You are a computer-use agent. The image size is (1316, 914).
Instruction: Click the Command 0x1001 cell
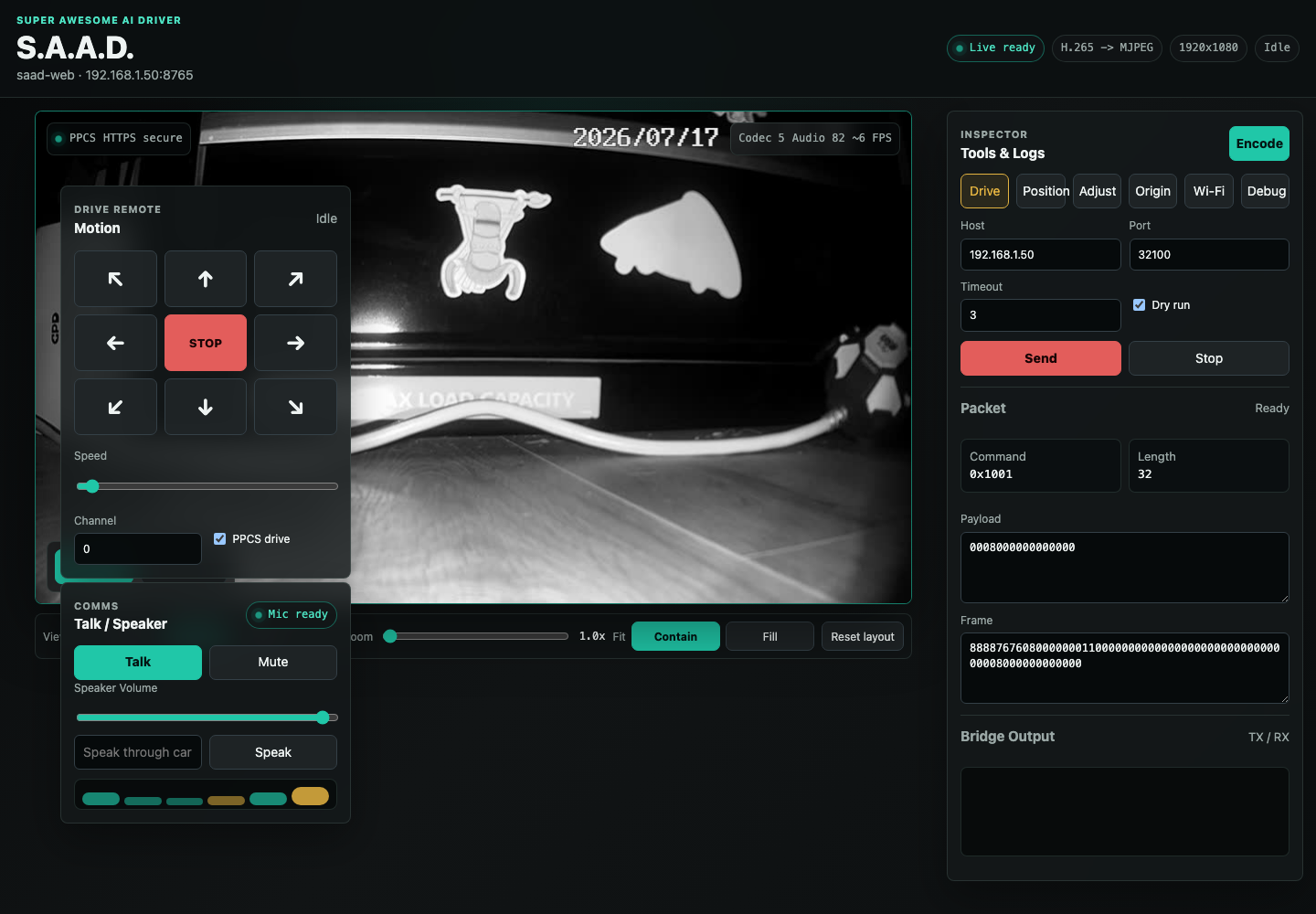tap(1041, 465)
